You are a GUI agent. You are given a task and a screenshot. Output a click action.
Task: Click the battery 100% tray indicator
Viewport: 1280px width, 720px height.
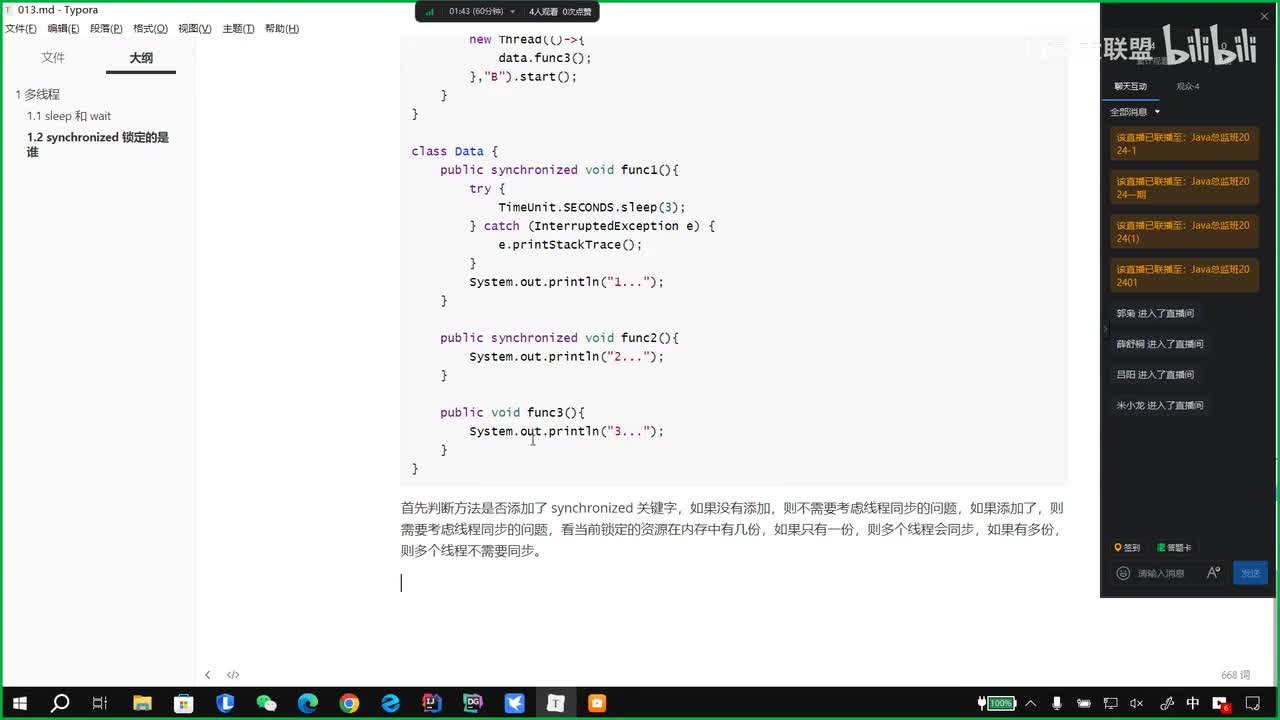tap(997, 703)
